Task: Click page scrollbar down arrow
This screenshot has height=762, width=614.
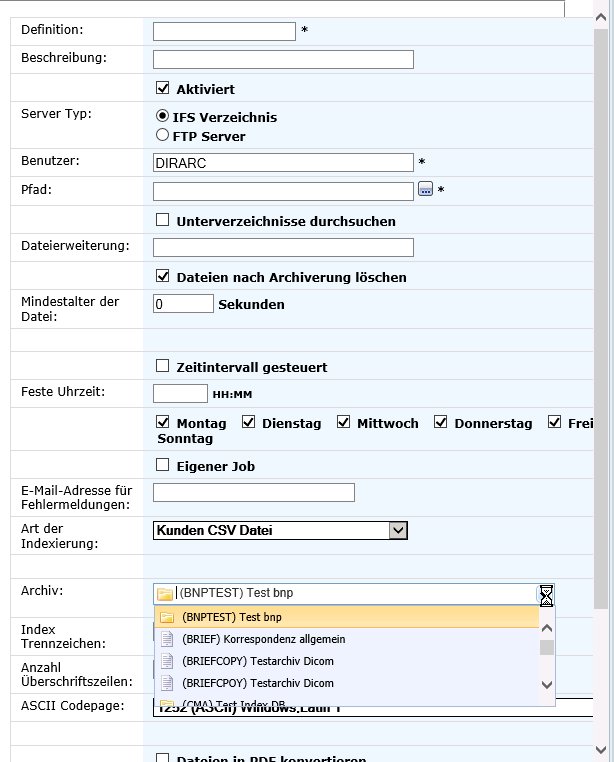Action: click(x=601, y=750)
